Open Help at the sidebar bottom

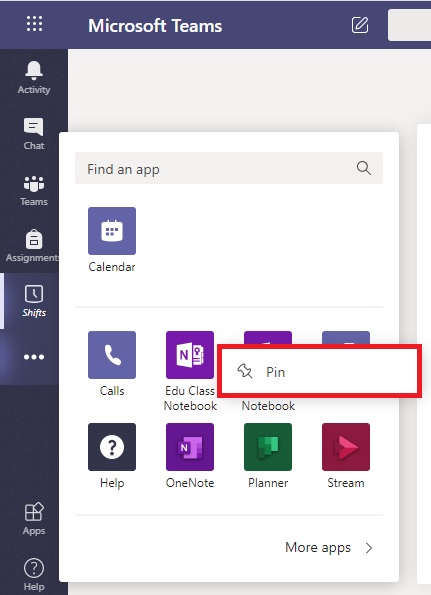point(34,575)
